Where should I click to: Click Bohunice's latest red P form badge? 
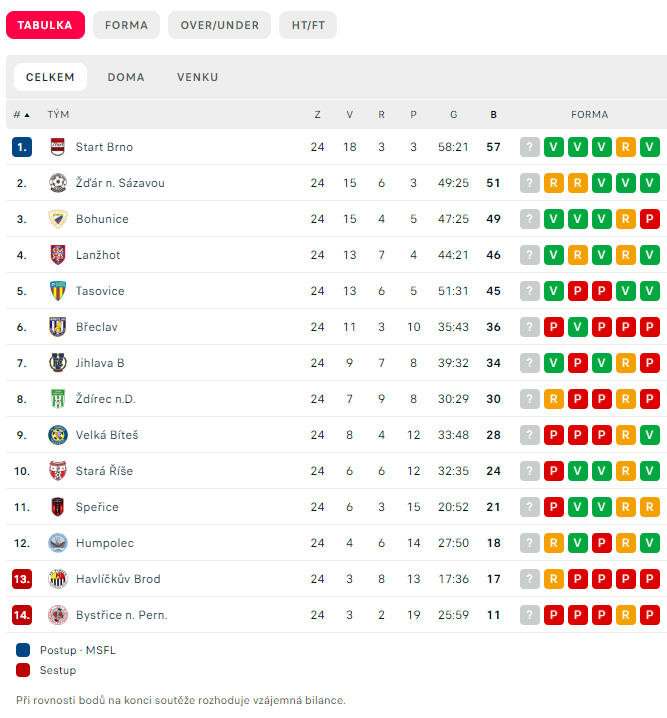[x=650, y=219]
